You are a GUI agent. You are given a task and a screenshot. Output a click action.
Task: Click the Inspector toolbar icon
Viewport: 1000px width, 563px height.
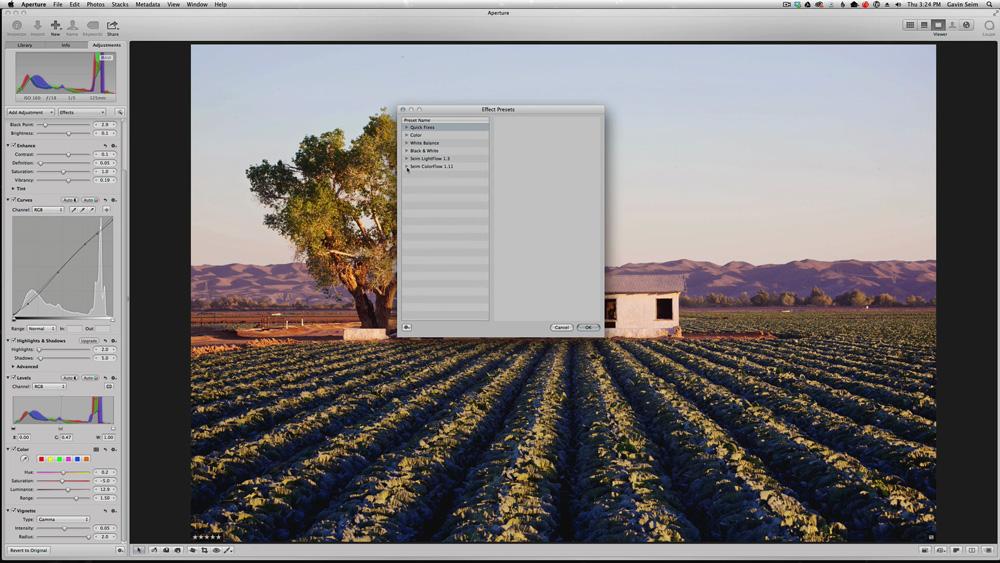[x=16, y=25]
